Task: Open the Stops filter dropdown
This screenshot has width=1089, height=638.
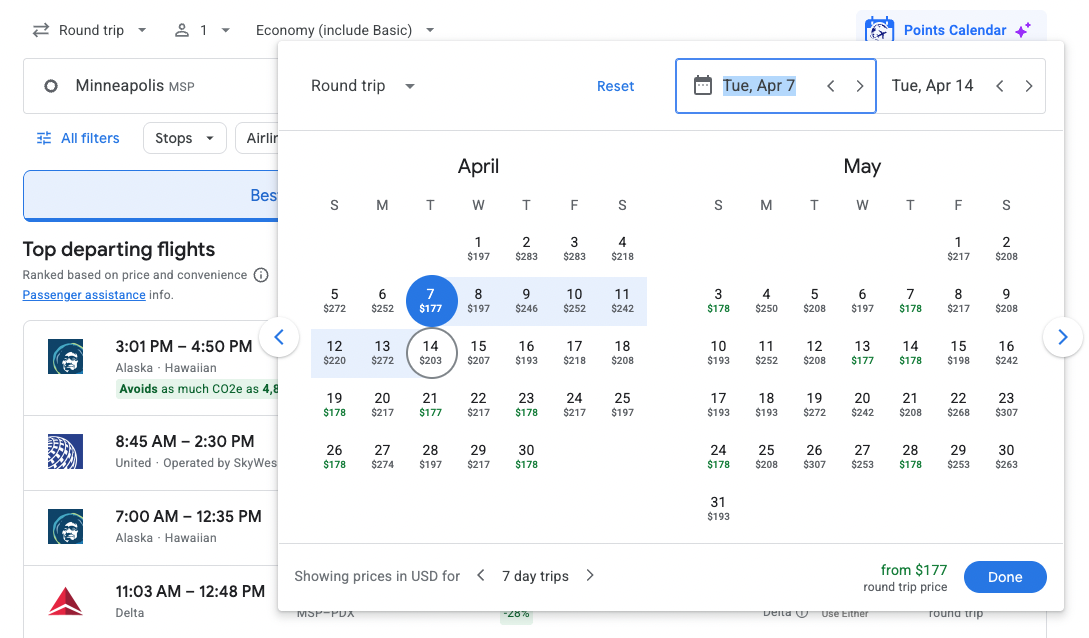Action: (184, 138)
